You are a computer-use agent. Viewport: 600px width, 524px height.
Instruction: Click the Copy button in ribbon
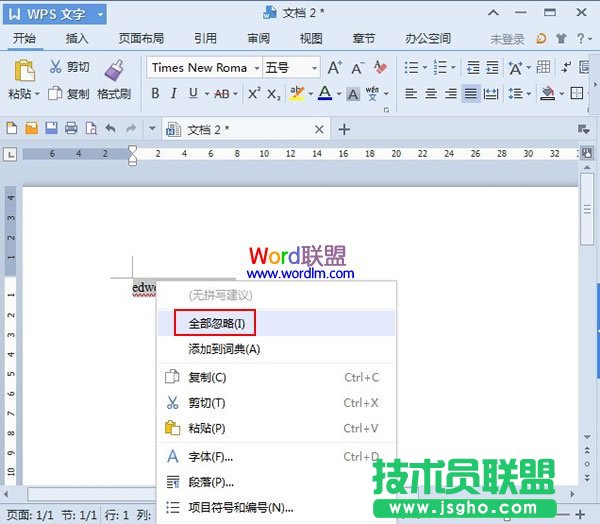coord(69,94)
